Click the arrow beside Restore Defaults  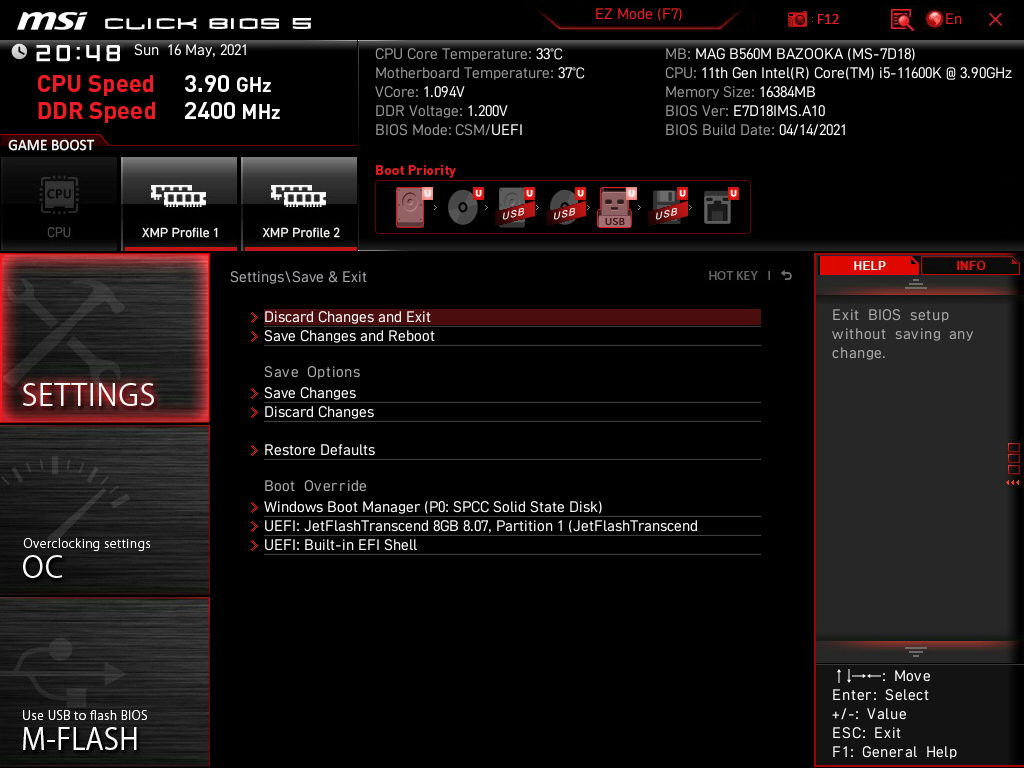coord(254,450)
